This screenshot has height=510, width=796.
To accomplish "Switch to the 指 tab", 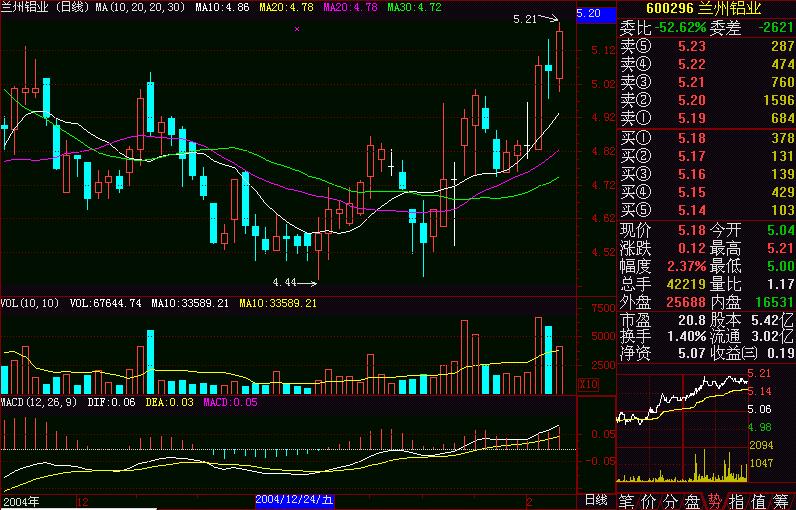I will click(737, 500).
